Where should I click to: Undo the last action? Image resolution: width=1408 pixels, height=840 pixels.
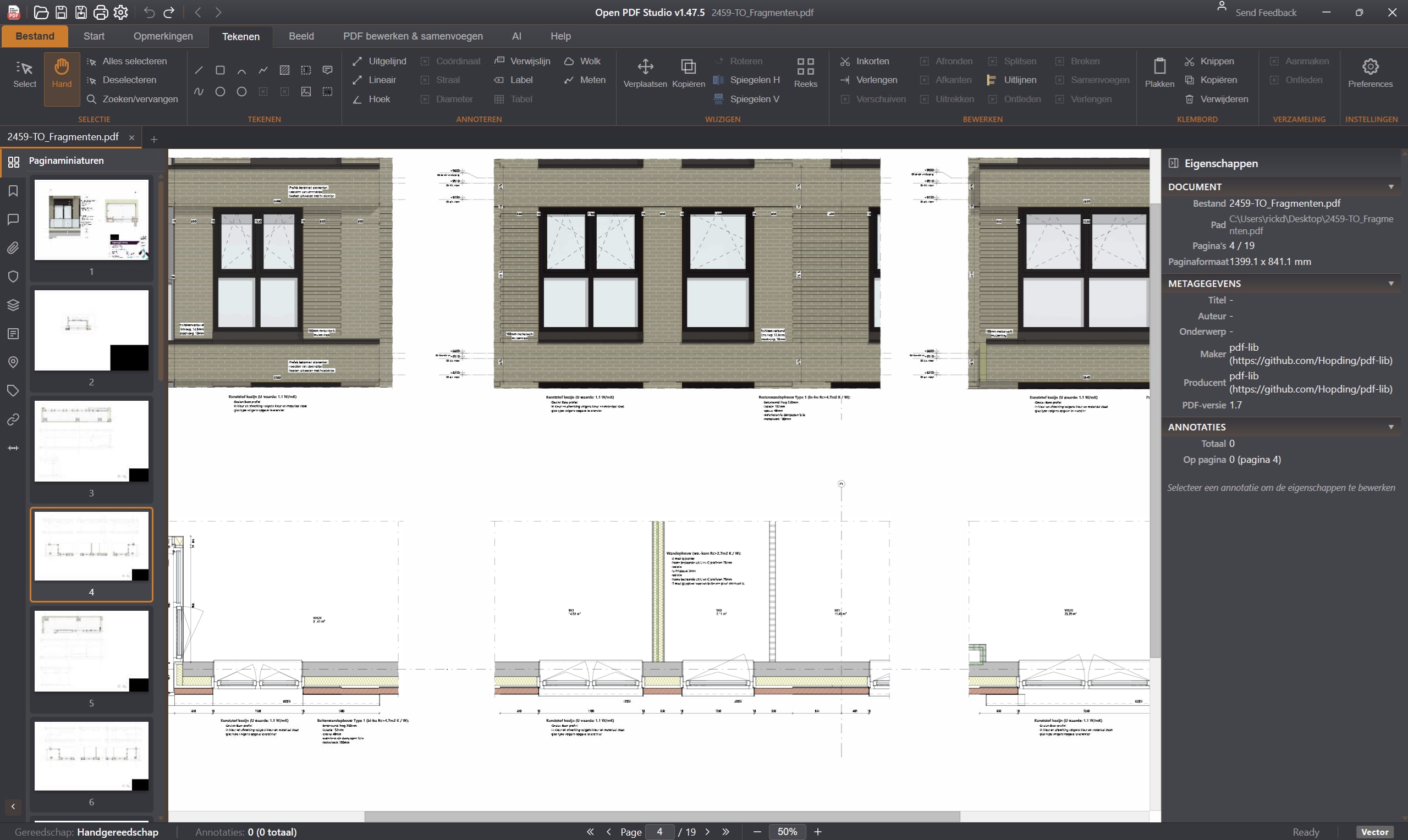click(149, 12)
